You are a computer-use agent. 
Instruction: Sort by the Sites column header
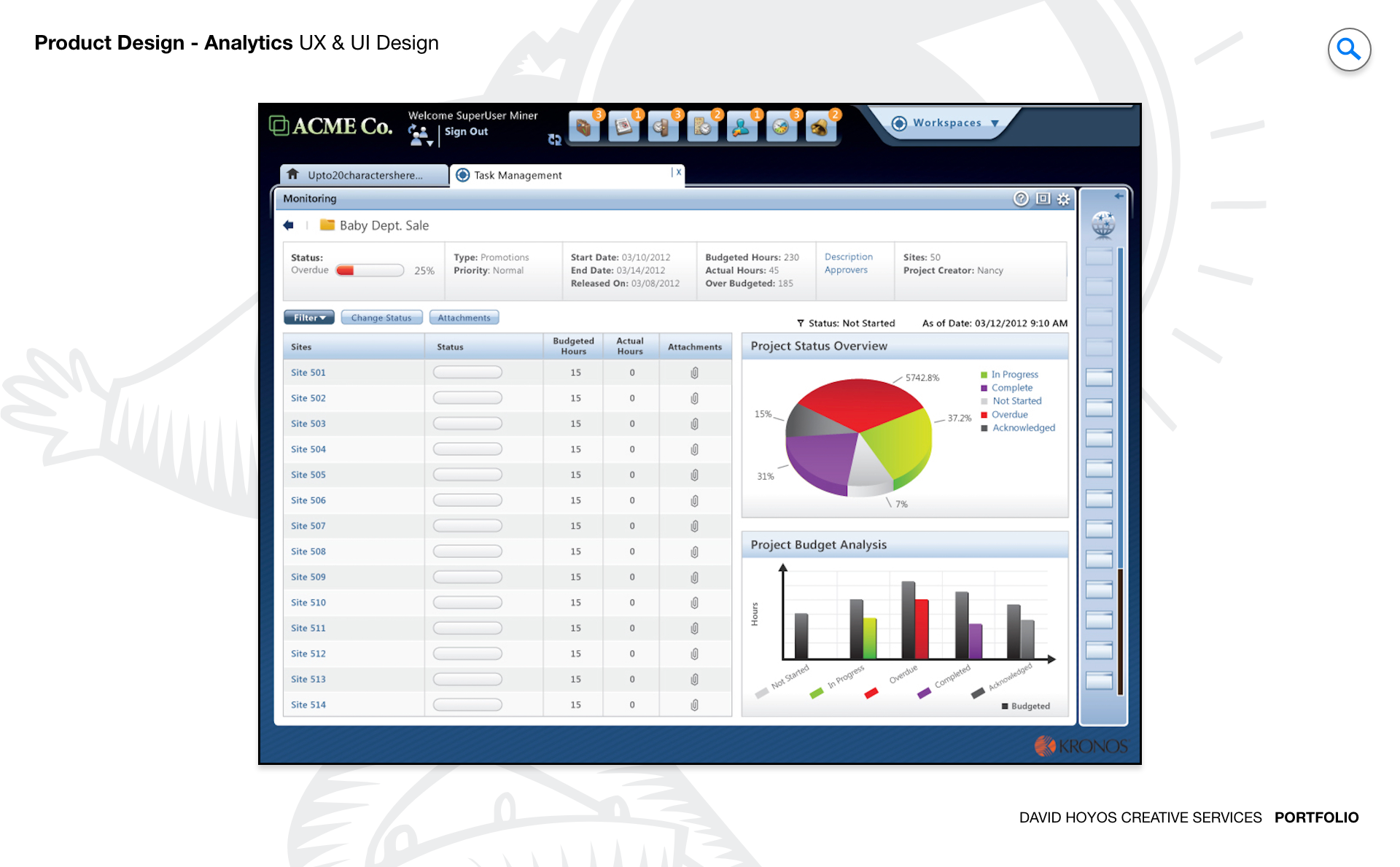click(x=354, y=346)
